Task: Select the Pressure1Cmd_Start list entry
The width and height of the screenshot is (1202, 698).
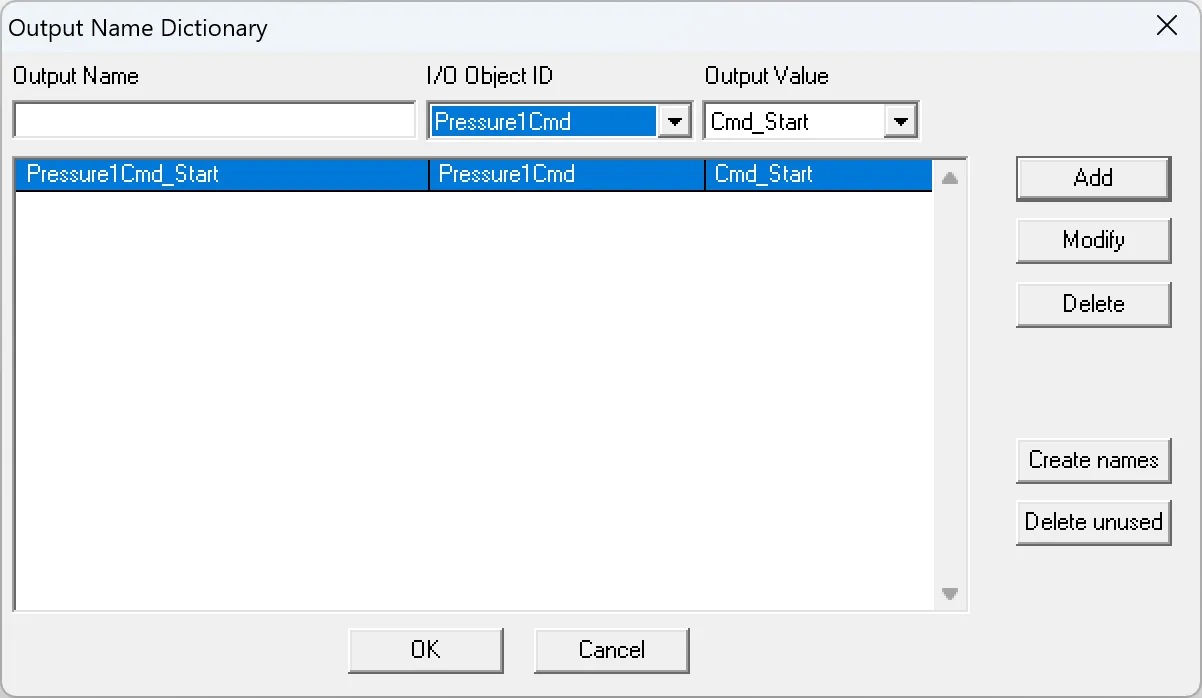Action: (x=220, y=174)
